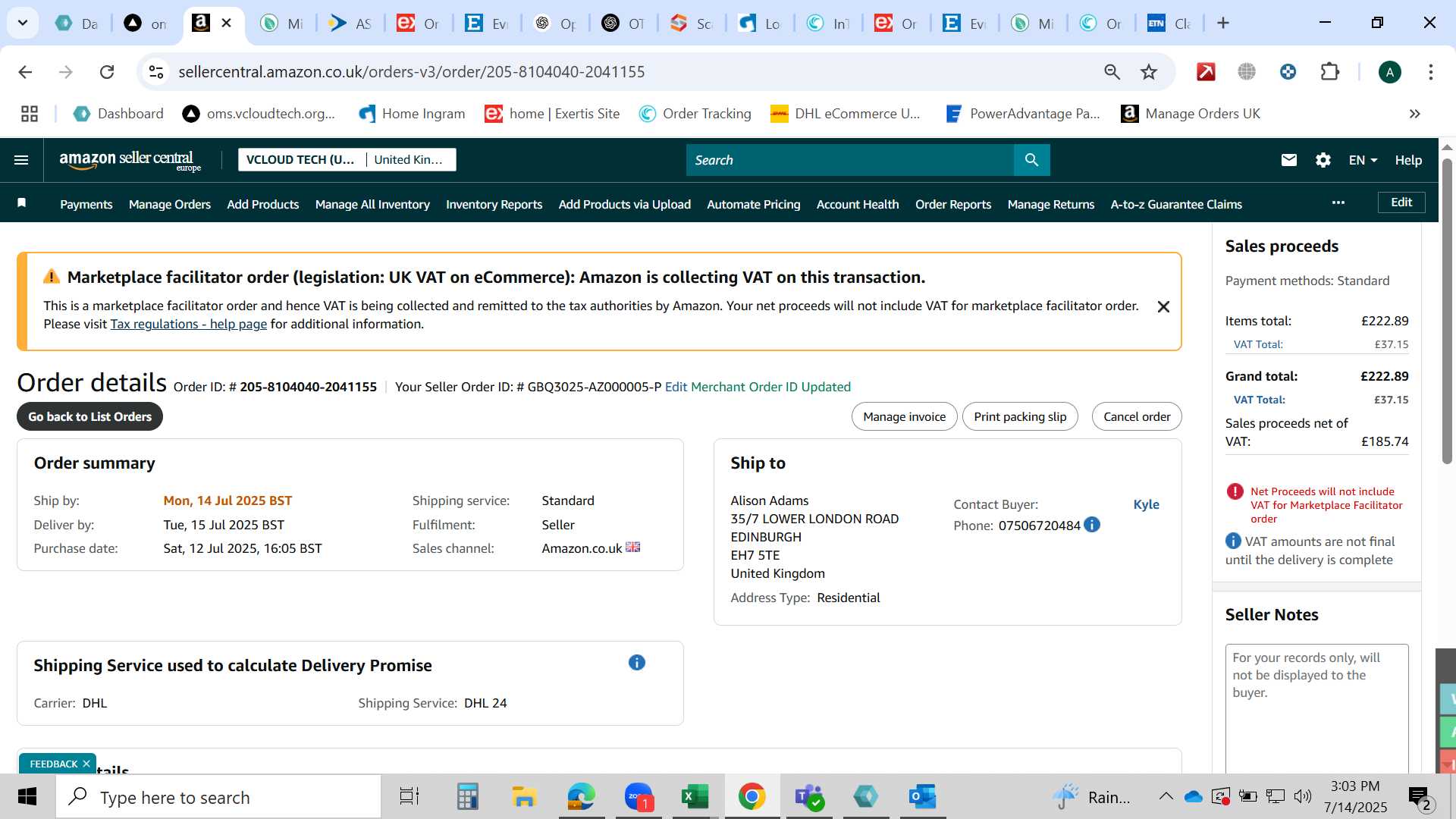The image size is (1456, 819).
Task: Open the EN language dropdown
Action: [1363, 160]
